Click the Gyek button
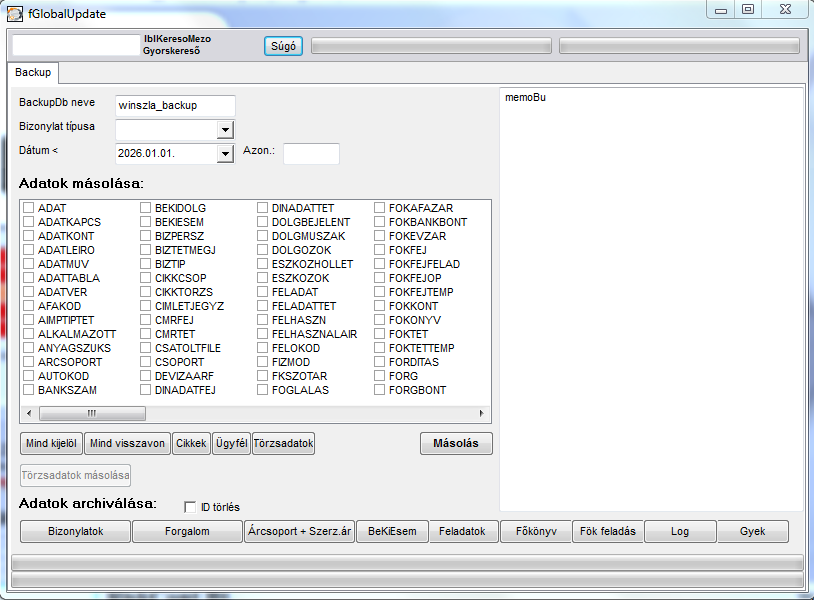Image resolution: width=814 pixels, height=600 pixels. pyautogui.click(x=753, y=531)
